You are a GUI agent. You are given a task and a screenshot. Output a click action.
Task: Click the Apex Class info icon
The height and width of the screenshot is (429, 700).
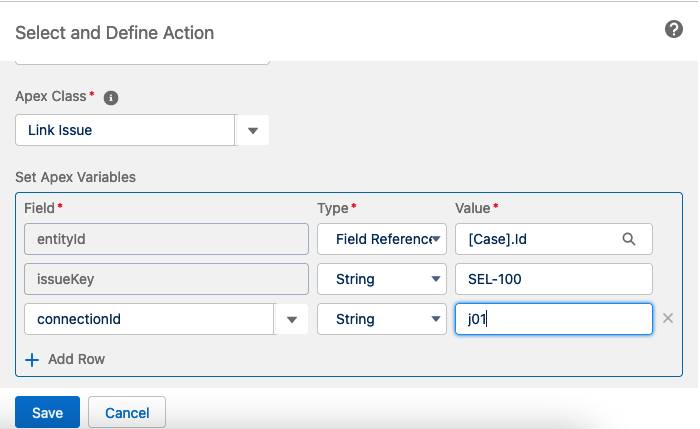[111, 98]
